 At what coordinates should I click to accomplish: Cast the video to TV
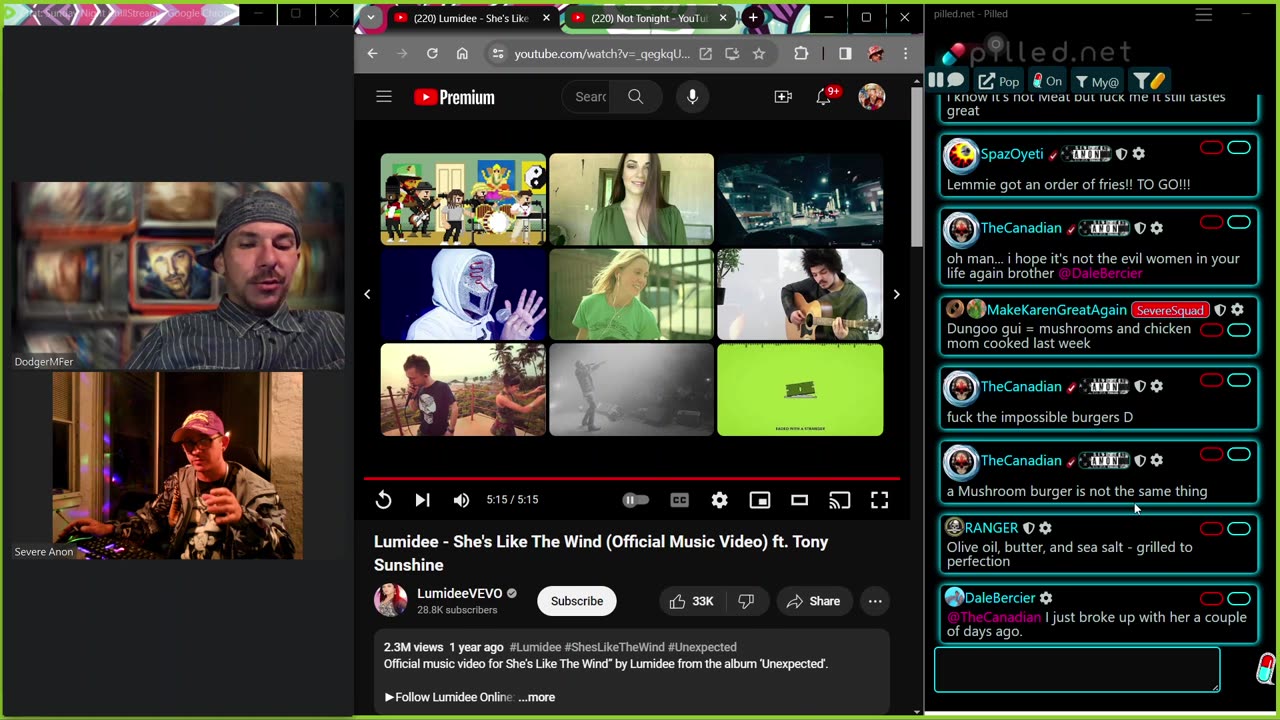coord(839,500)
